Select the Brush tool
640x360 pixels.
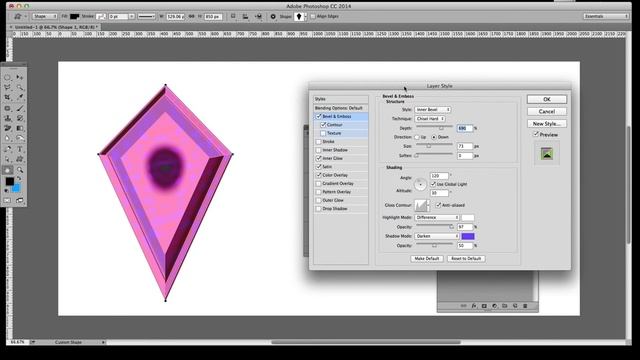point(20,108)
